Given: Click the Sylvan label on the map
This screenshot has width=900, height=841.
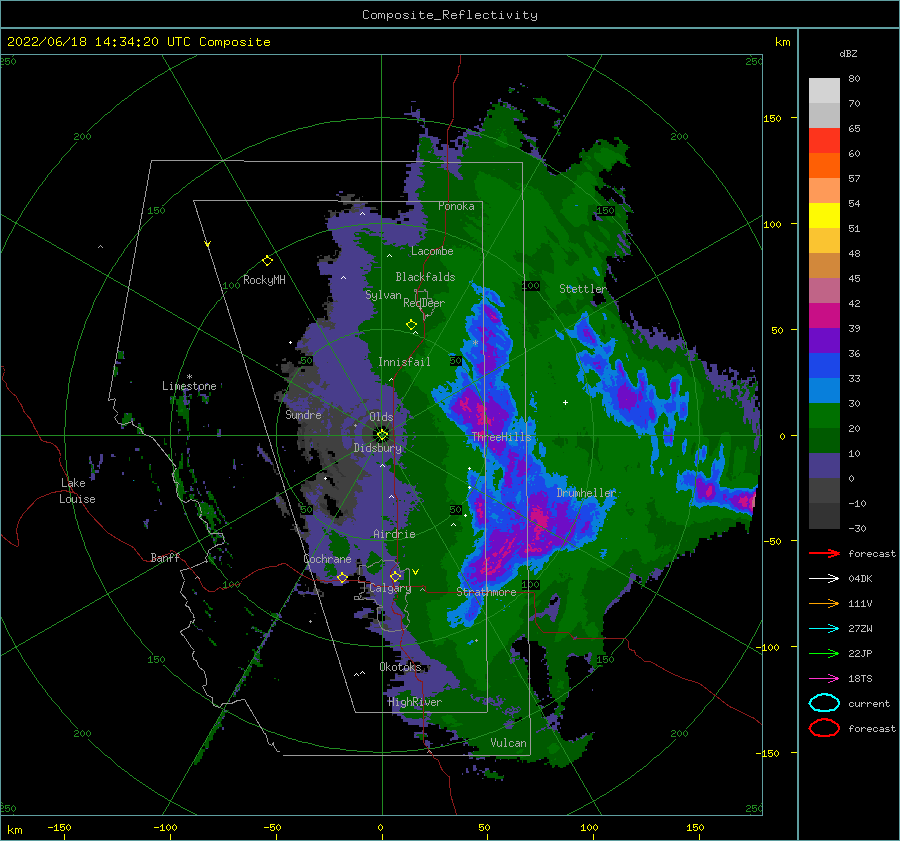Looking at the screenshot, I should coord(383,295).
